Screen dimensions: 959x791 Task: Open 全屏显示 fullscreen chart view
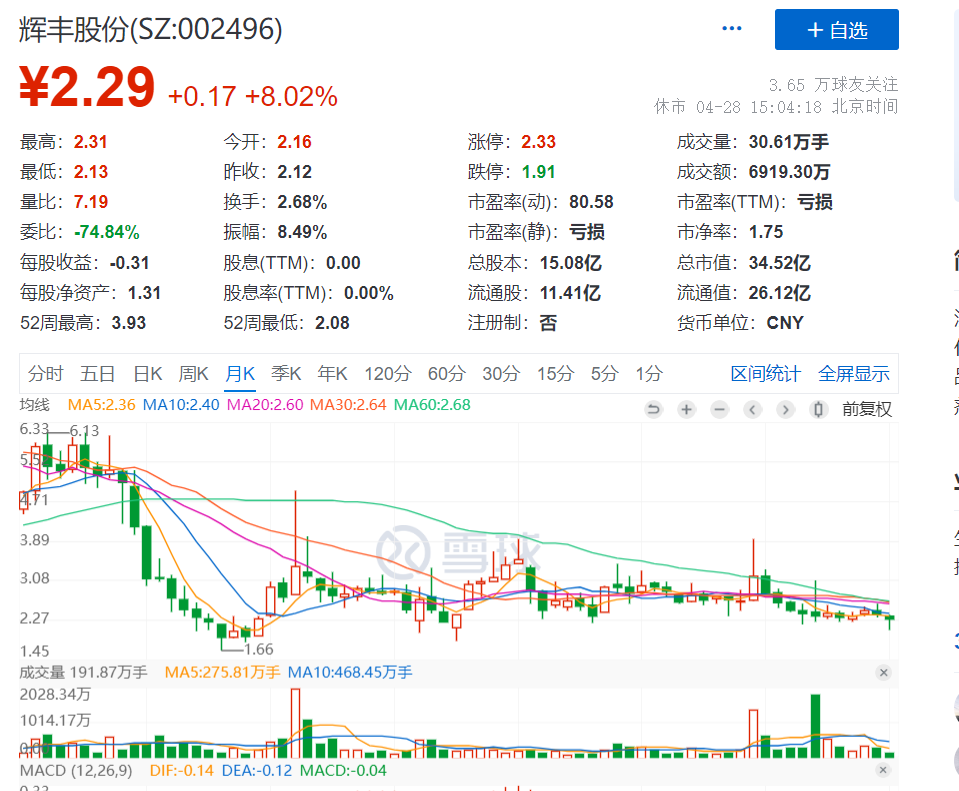point(854,373)
